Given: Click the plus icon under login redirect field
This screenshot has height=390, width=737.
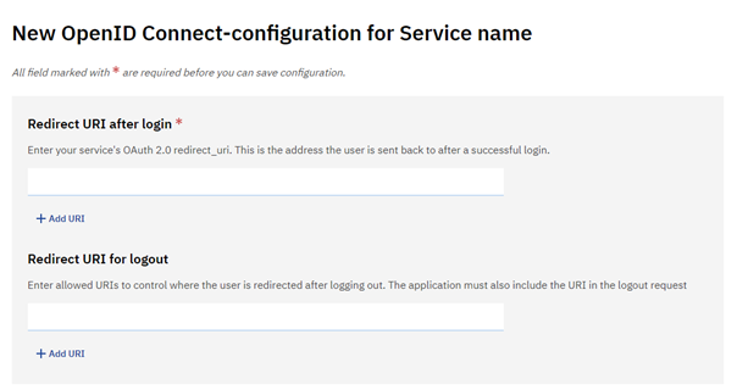Looking at the screenshot, I should pos(41,218).
